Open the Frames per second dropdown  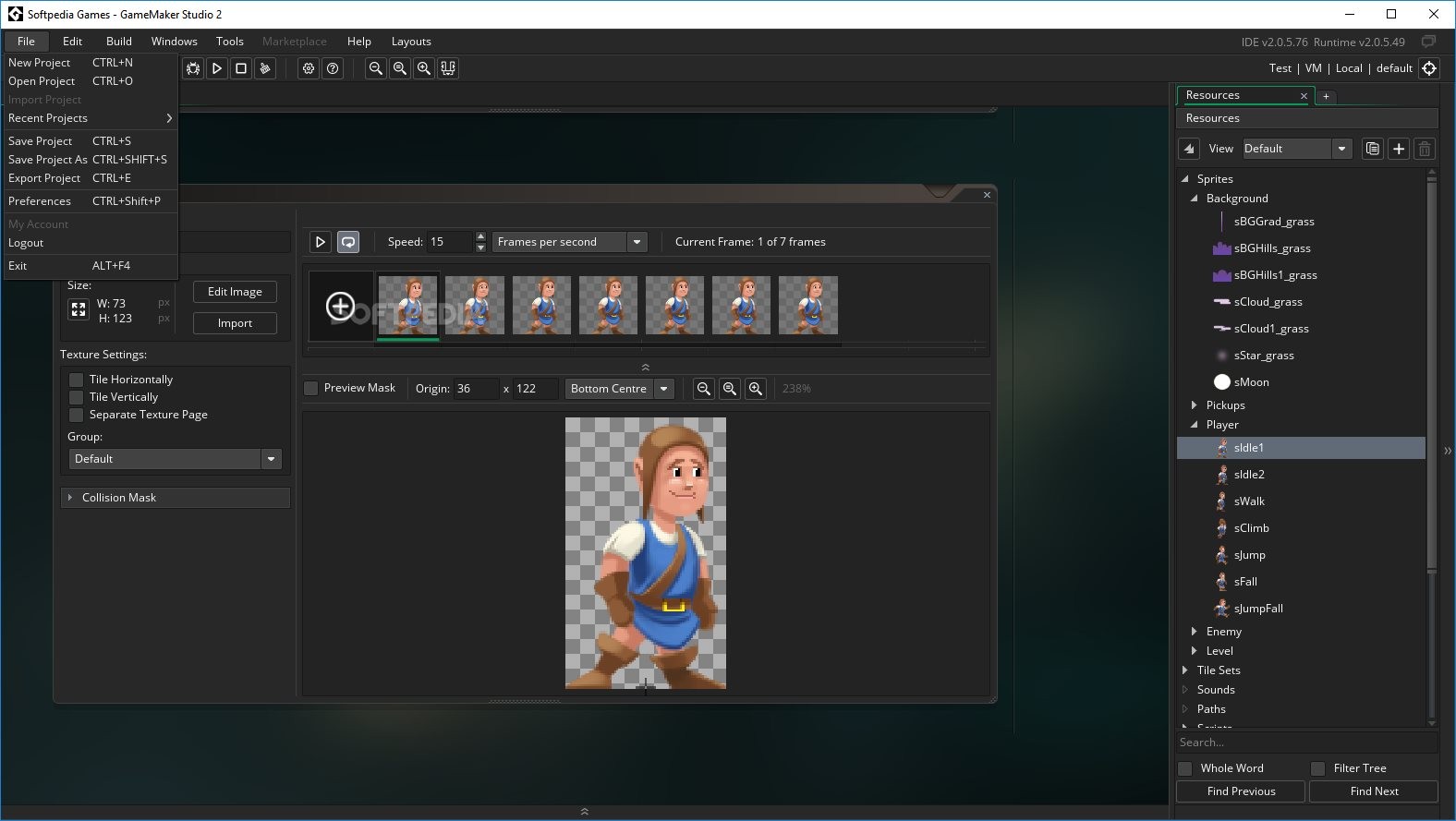[x=569, y=242]
